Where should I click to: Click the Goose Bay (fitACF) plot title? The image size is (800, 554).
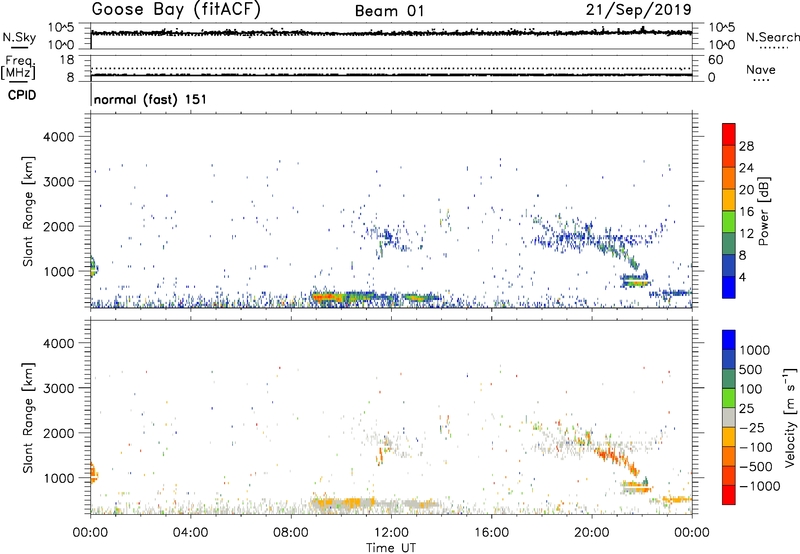point(176,9)
